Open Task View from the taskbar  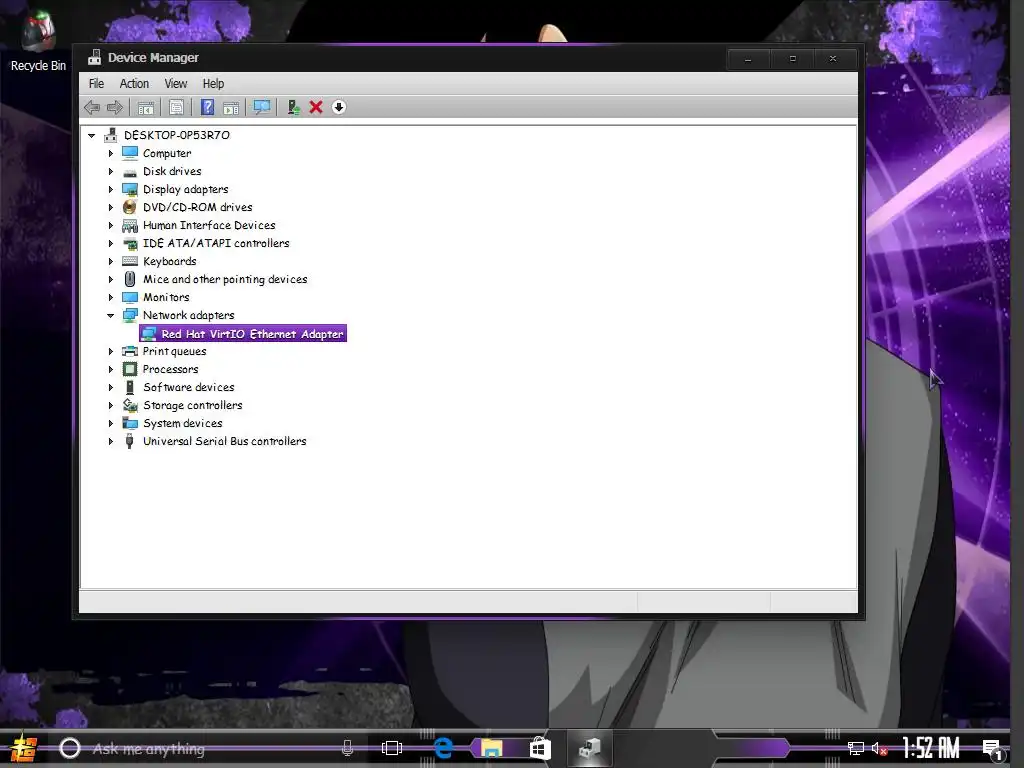pos(392,748)
